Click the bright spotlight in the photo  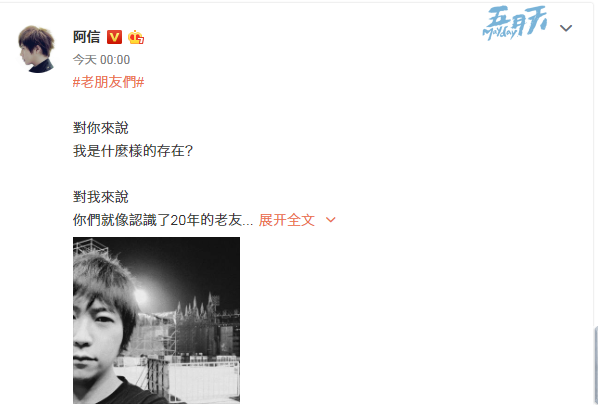[x=140, y=294]
